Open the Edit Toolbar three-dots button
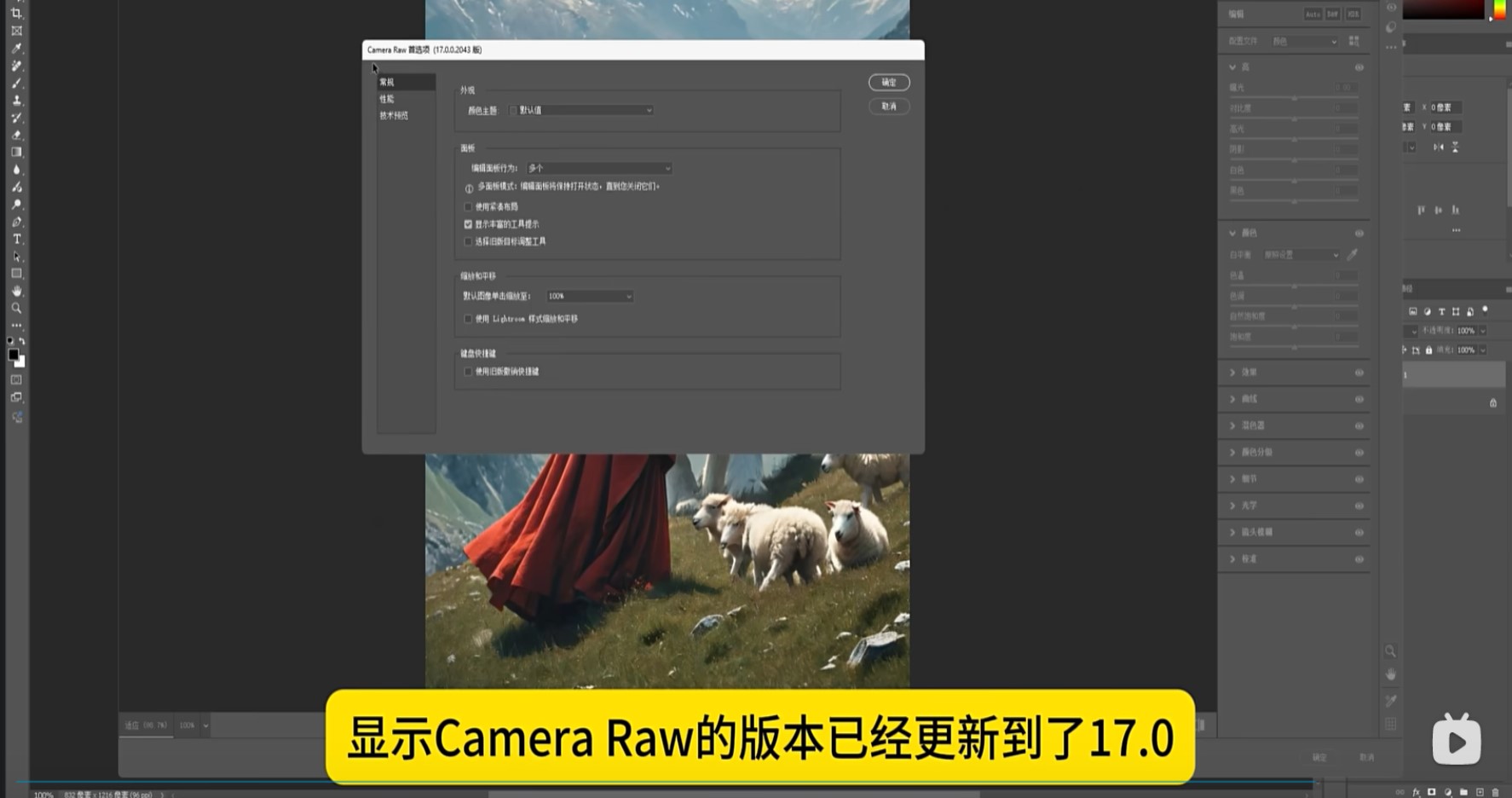1512x798 pixels. (x=16, y=326)
